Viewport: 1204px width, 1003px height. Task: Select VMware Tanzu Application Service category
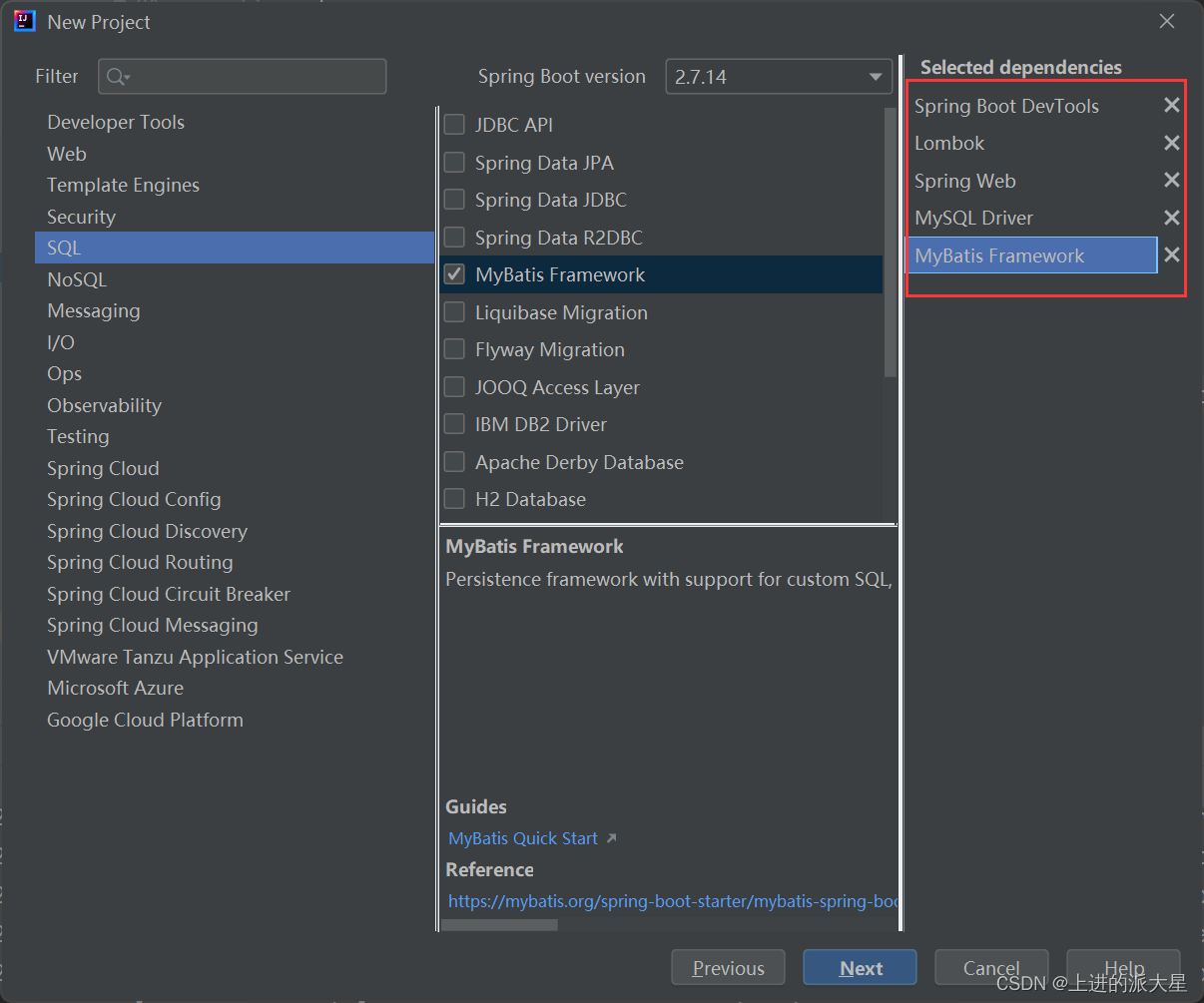coord(235,657)
